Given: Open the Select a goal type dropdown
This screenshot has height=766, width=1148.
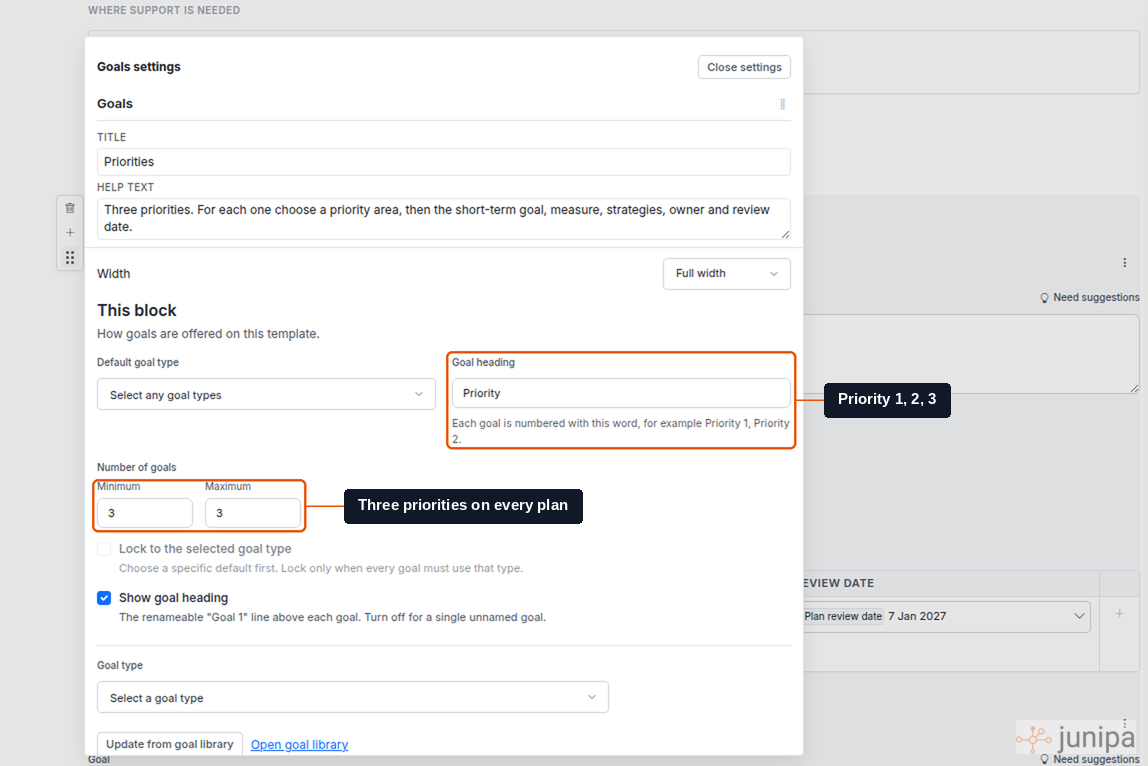Looking at the screenshot, I should [353, 698].
